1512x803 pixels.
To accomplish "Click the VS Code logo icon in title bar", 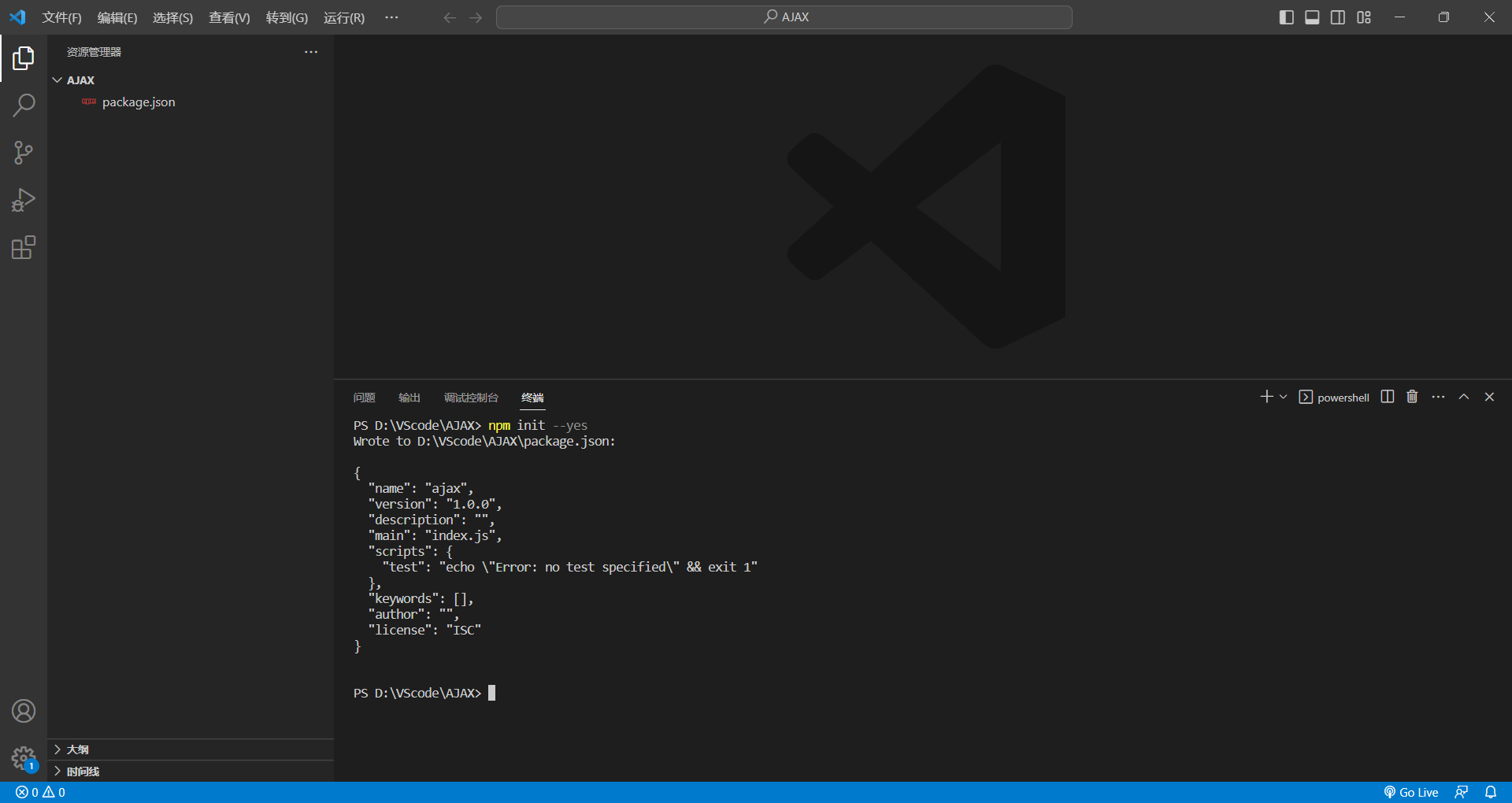I will click(17, 17).
